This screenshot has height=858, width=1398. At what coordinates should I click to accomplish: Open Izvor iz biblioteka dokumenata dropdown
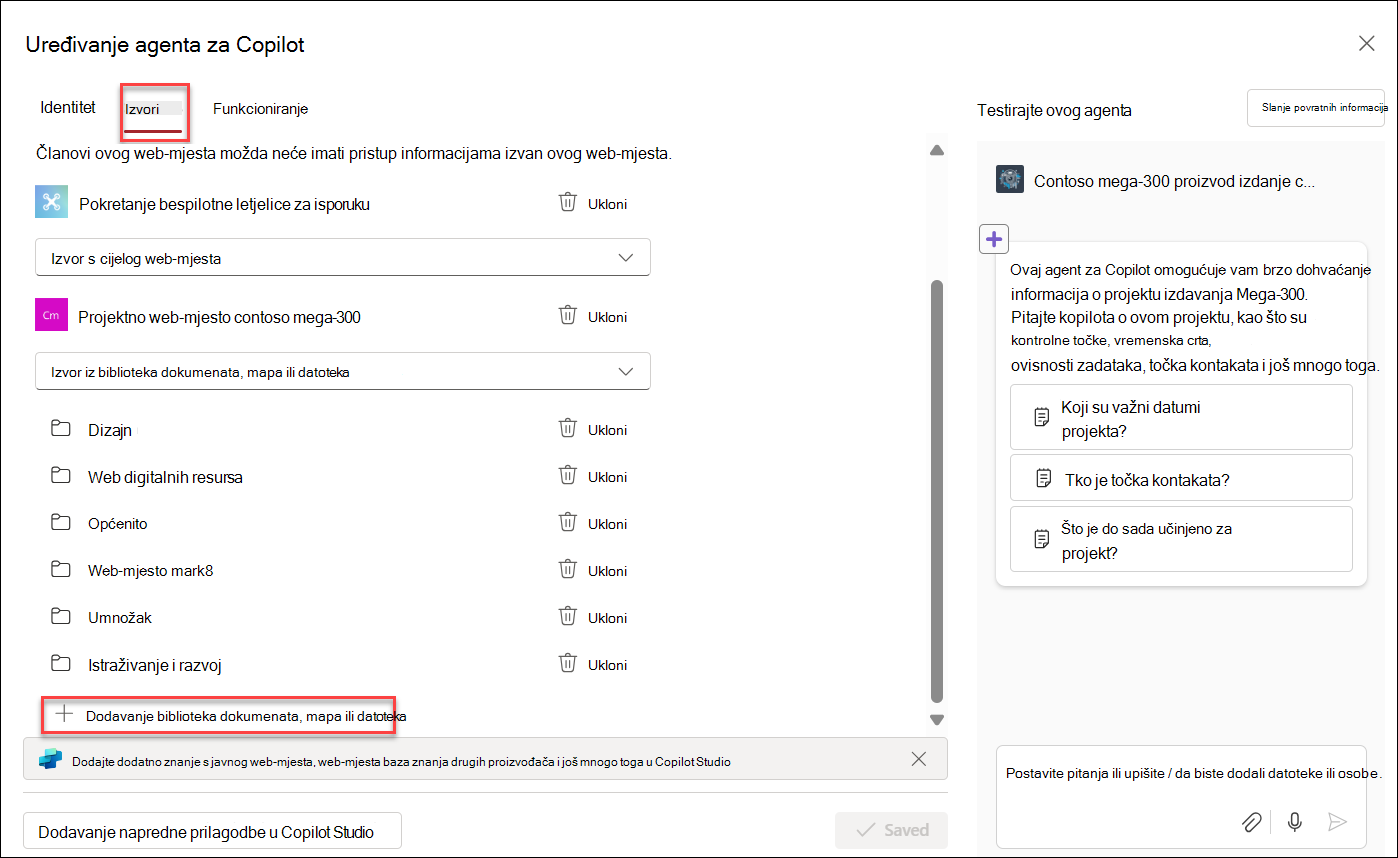343,371
